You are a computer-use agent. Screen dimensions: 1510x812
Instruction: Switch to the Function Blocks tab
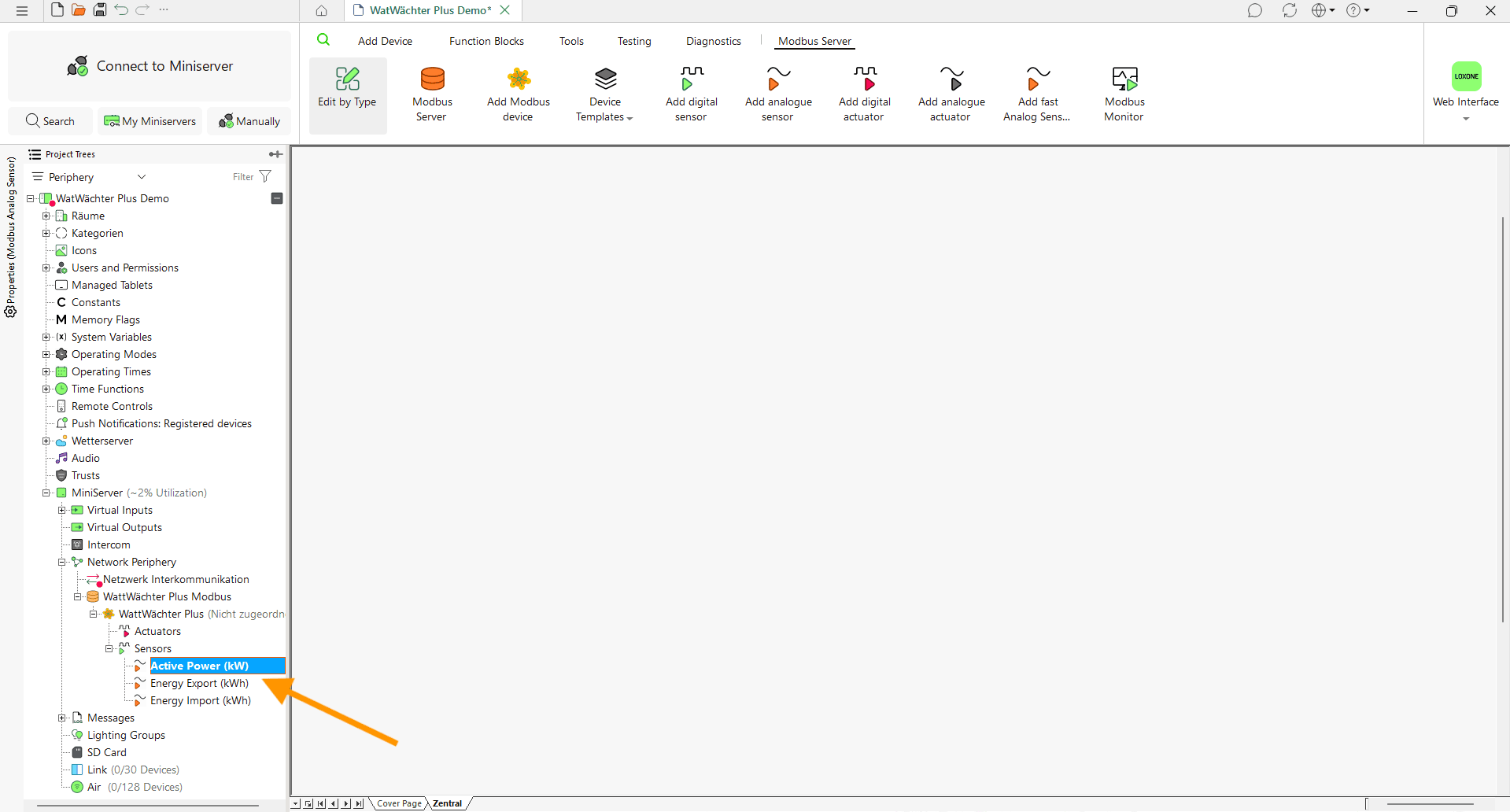point(486,41)
